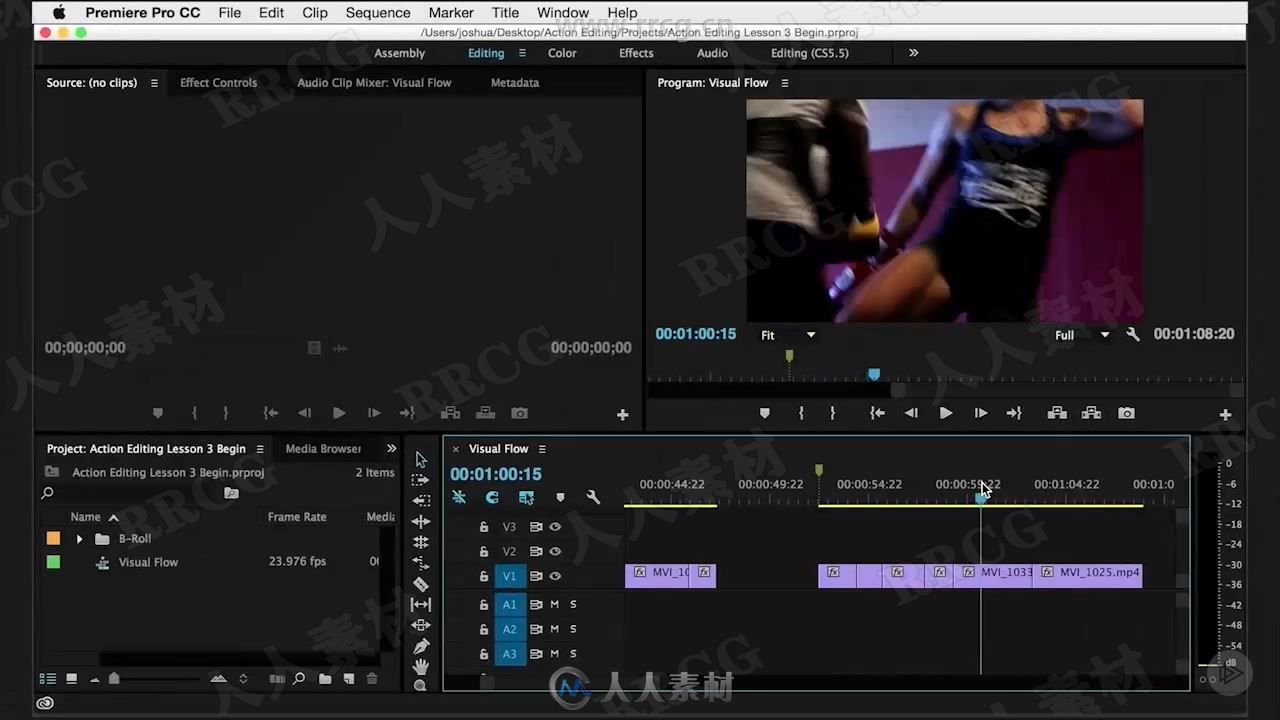Switch to Effect Controls tab
1280x720 pixels.
point(218,83)
